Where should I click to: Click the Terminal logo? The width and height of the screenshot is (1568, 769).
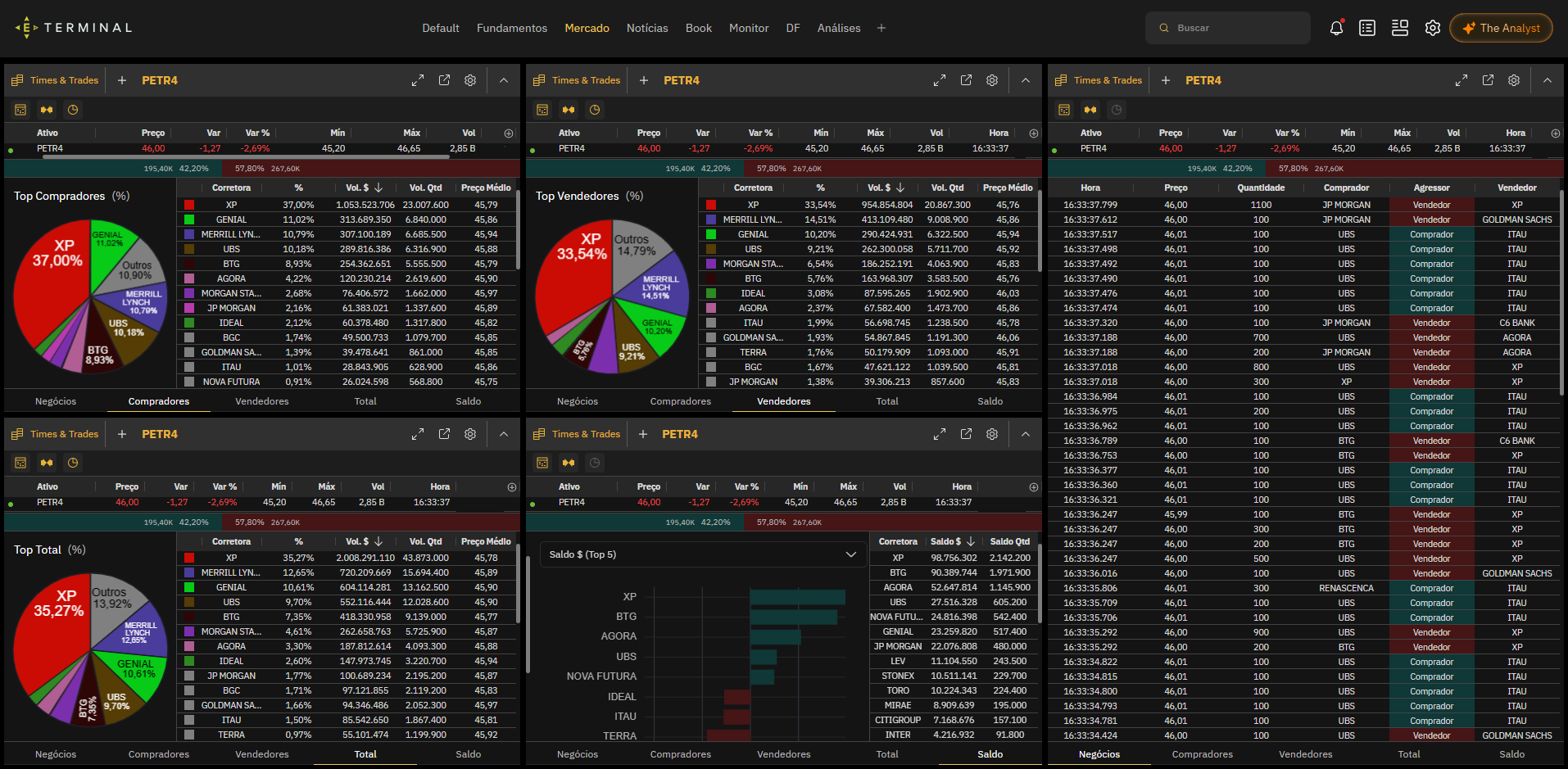(74, 28)
